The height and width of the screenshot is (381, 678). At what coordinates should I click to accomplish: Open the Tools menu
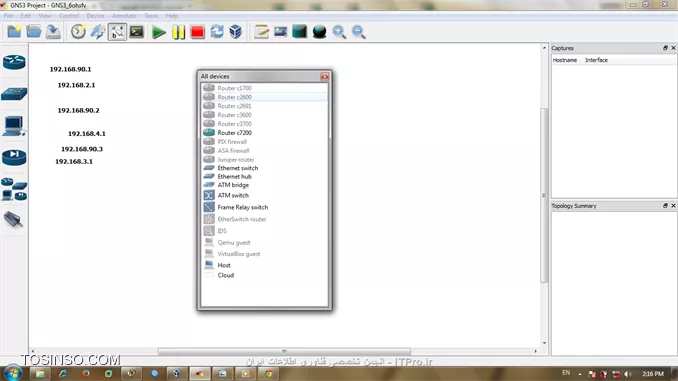[151, 16]
